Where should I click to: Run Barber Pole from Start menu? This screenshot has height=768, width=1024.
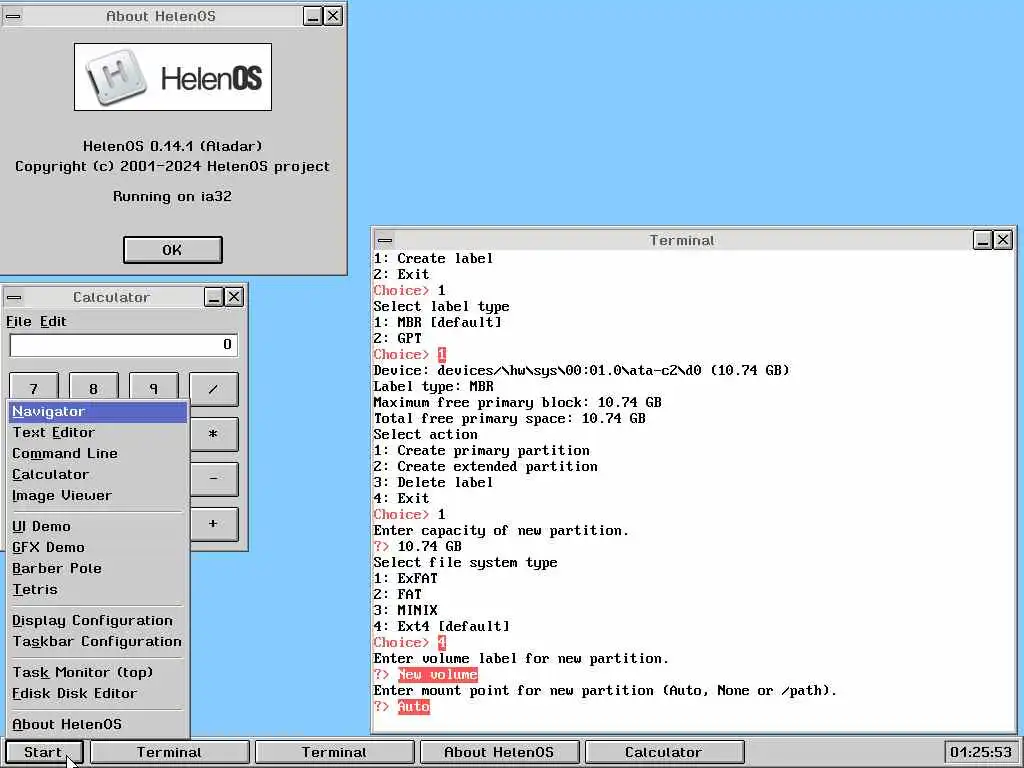pos(98,568)
